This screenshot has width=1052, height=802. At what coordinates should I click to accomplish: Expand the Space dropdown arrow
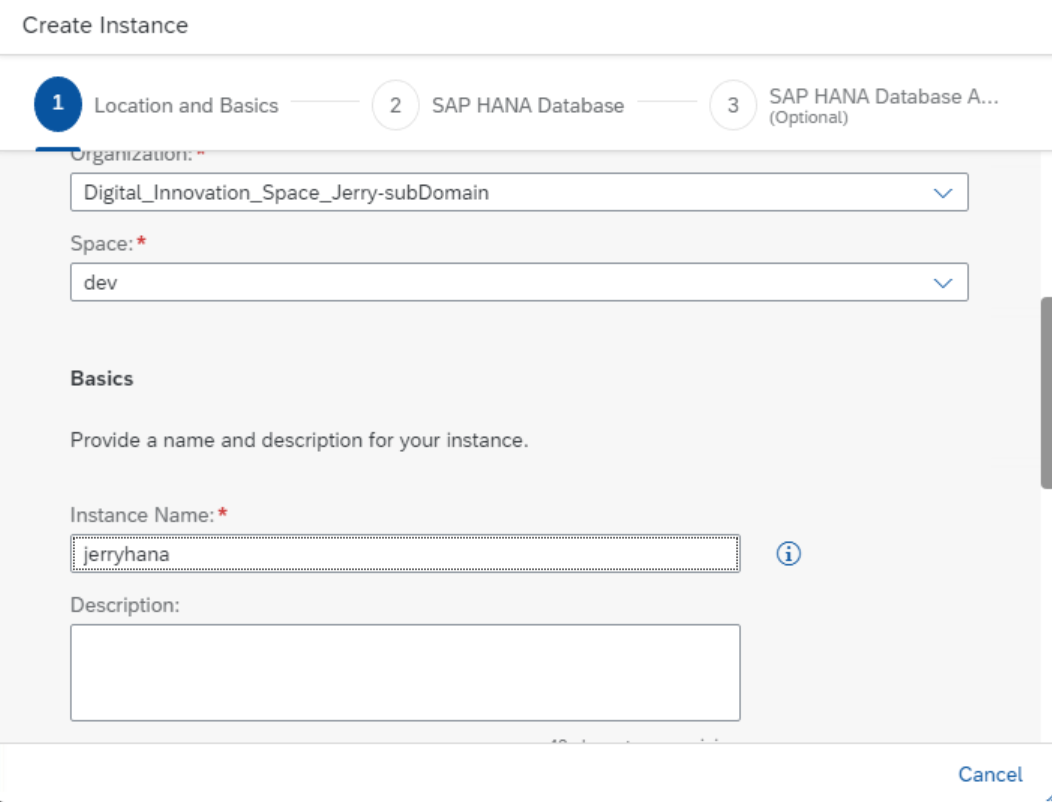click(942, 283)
